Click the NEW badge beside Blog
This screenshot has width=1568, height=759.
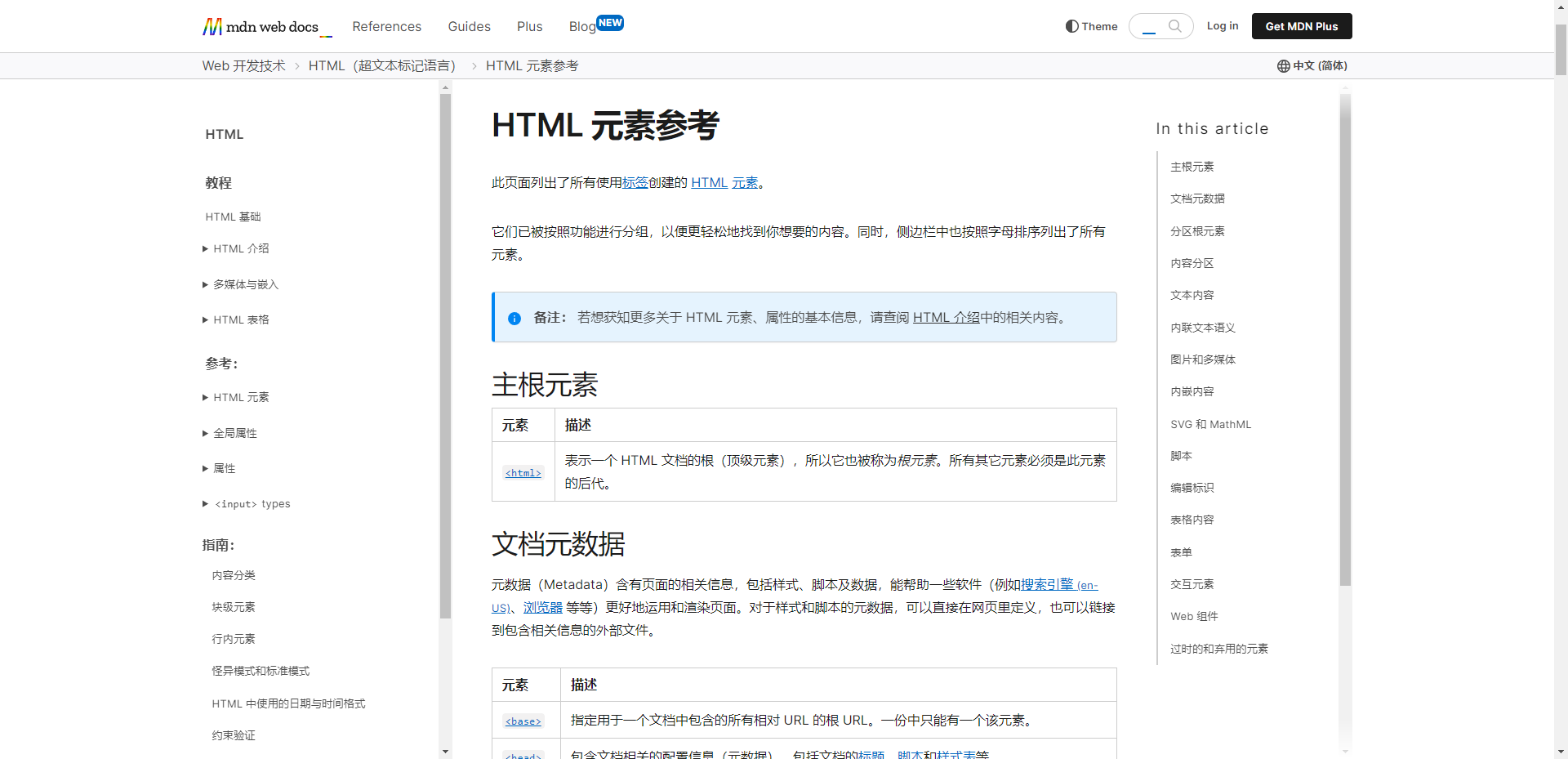pos(610,23)
